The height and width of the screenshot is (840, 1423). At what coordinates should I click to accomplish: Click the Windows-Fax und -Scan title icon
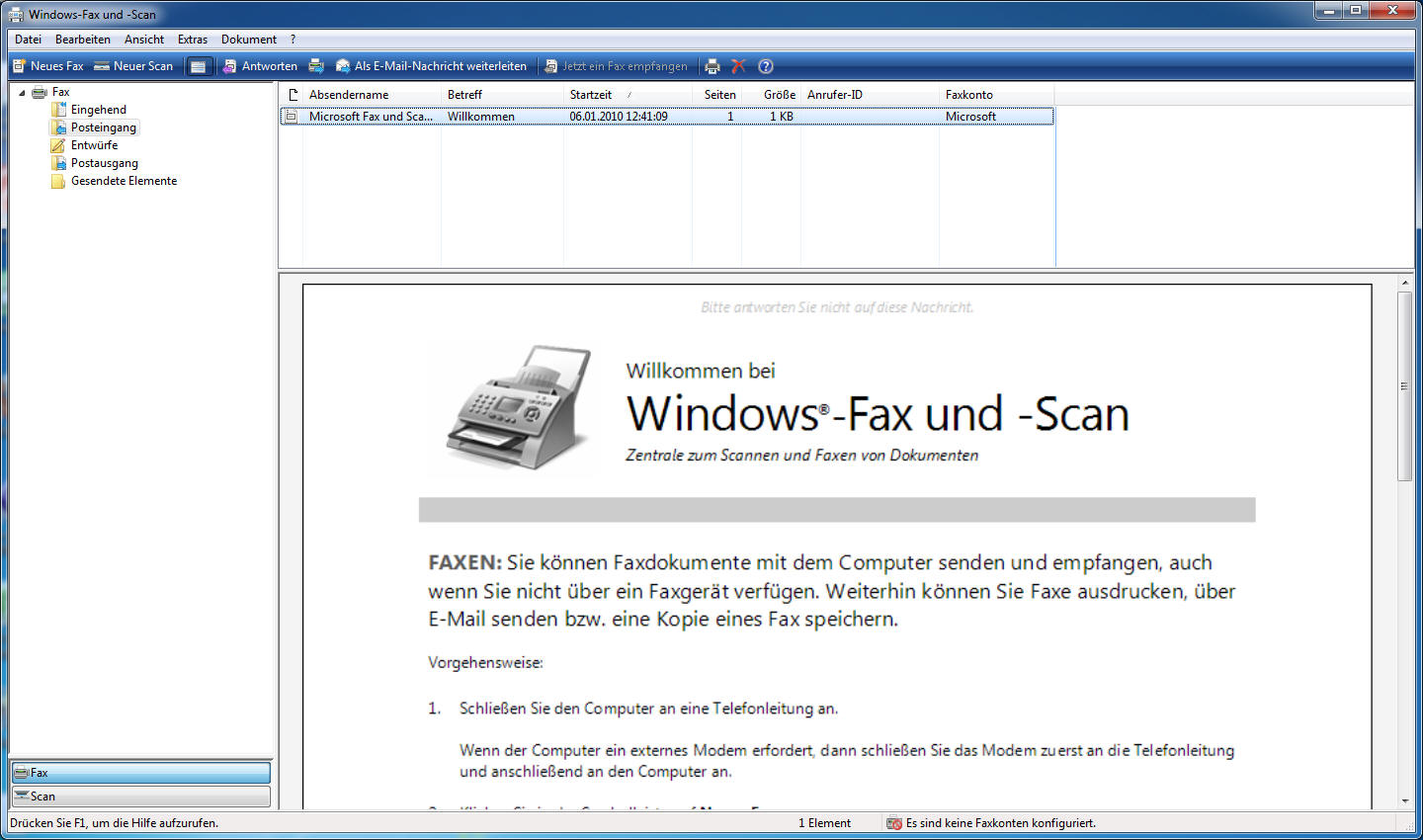click(16, 15)
